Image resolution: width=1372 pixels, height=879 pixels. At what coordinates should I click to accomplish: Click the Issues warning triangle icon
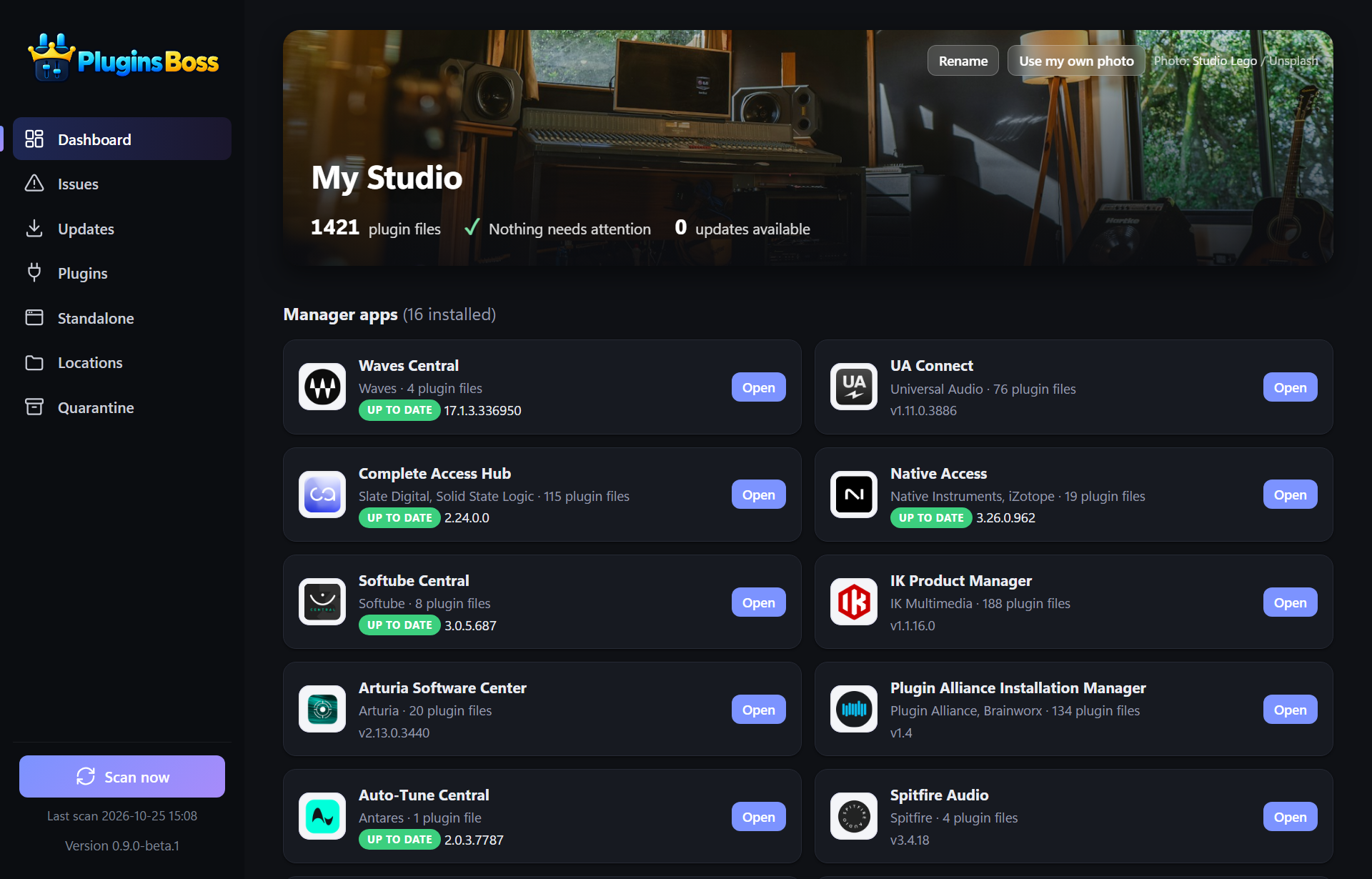point(34,184)
